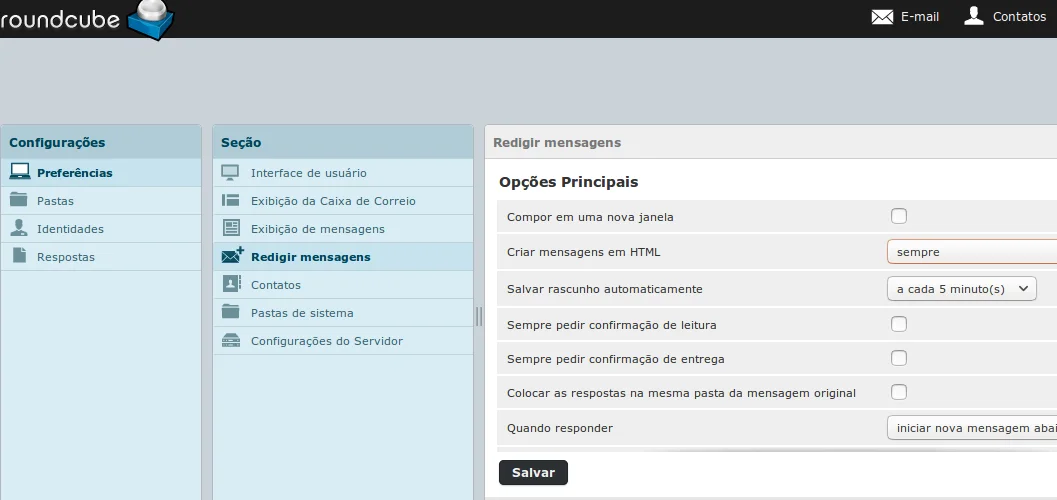Click the Pastas folder icon

[x=19, y=200]
